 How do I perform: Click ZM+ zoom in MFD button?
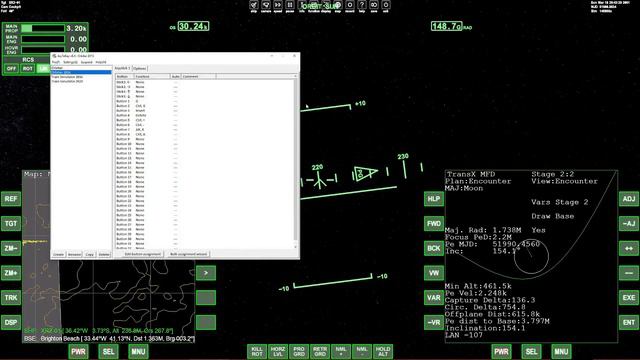pyautogui.click(x=11, y=273)
